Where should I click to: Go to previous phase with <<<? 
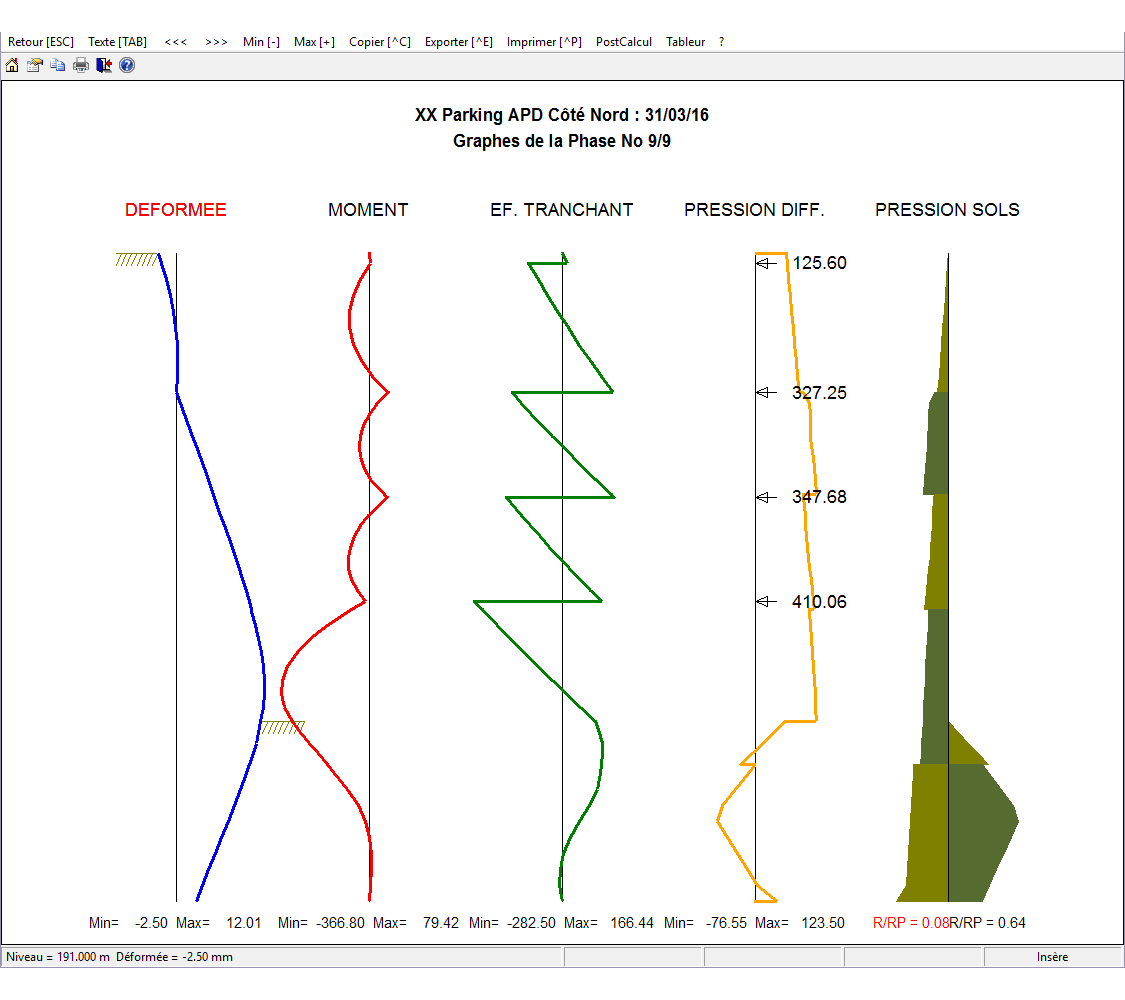176,42
